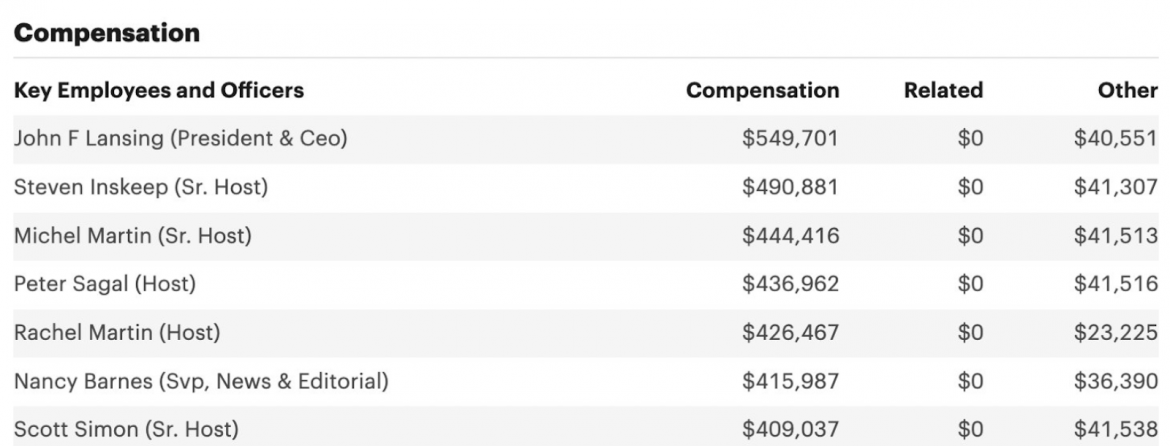This screenshot has height=446, width=1170.
Task: Click Peter Sagal (Host) name
Action: tap(104, 284)
